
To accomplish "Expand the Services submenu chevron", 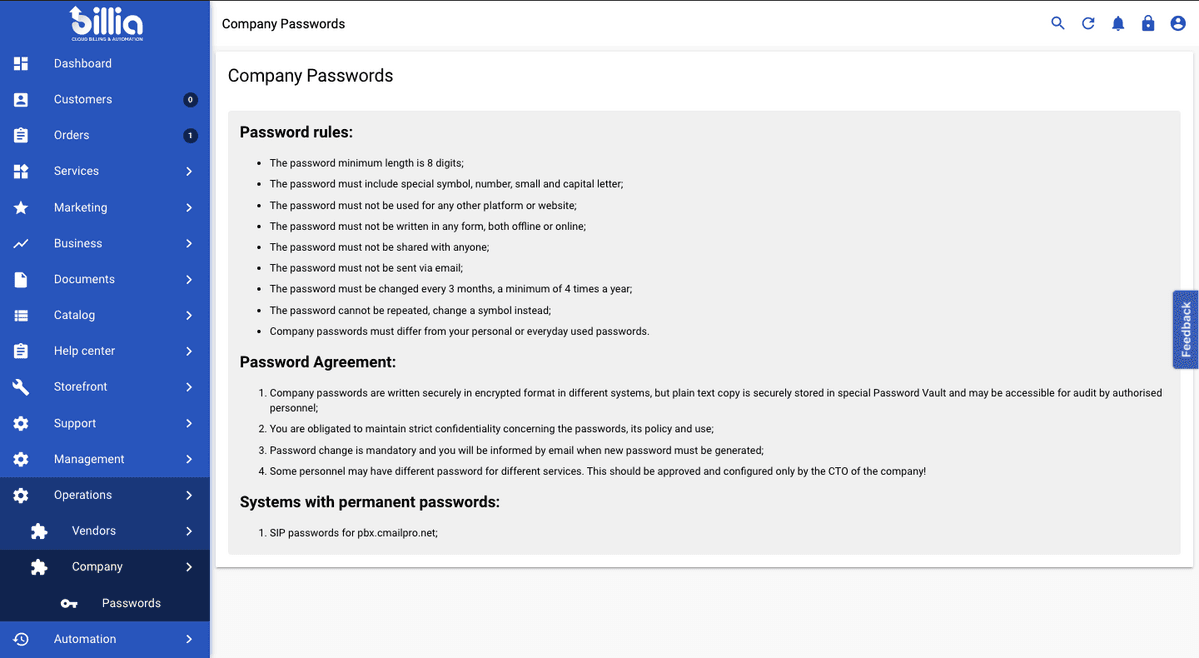I will tap(189, 172).
